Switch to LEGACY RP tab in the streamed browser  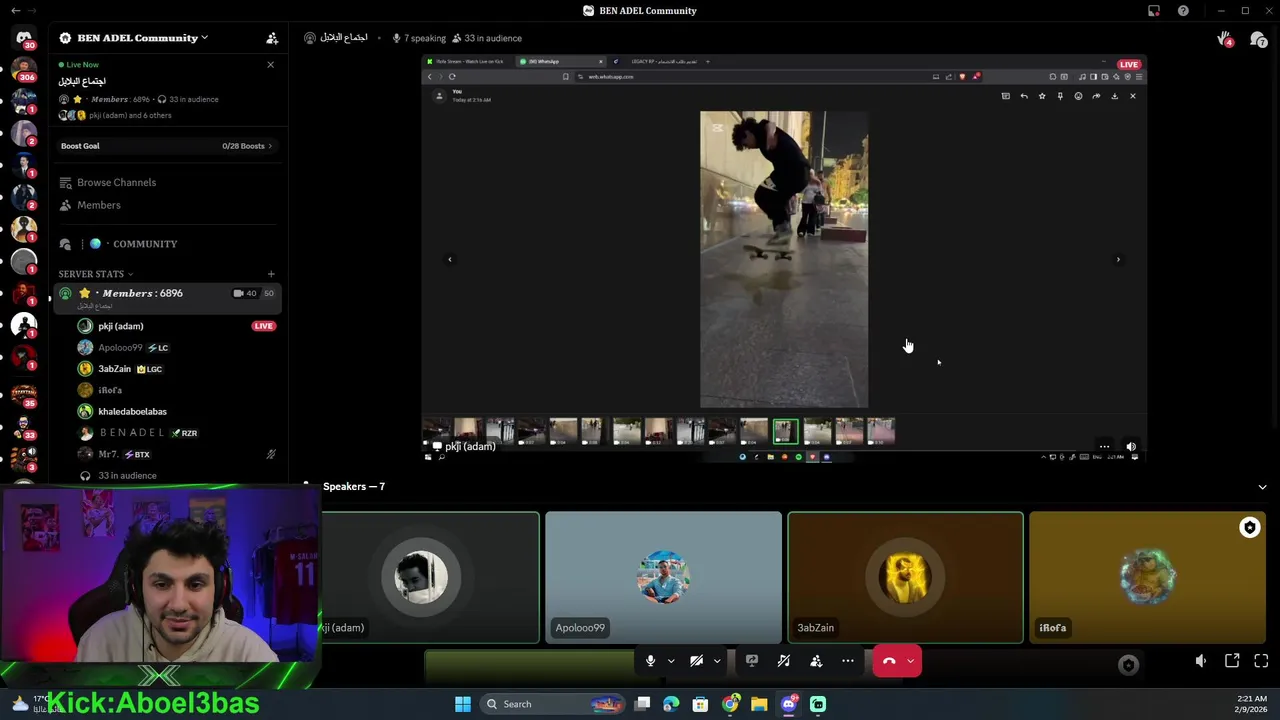[x=656, y=61]
